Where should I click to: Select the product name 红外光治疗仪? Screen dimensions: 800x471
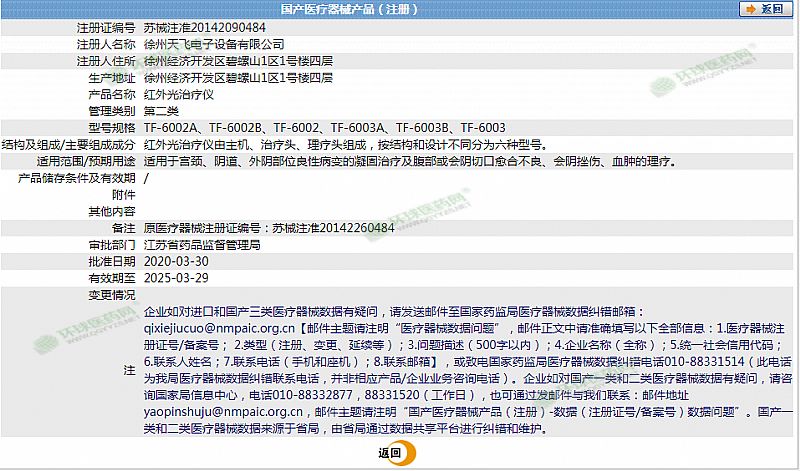click(179, 94)
